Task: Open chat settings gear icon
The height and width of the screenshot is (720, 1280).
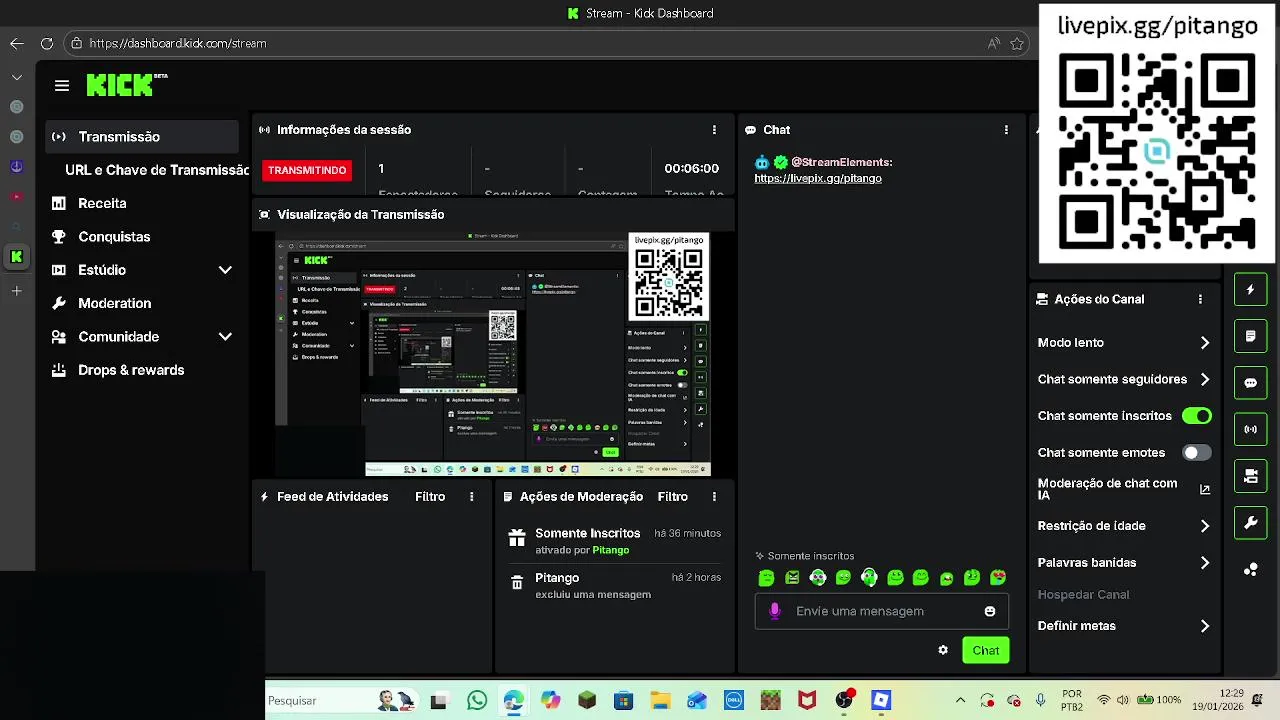Action: [943, 650]
